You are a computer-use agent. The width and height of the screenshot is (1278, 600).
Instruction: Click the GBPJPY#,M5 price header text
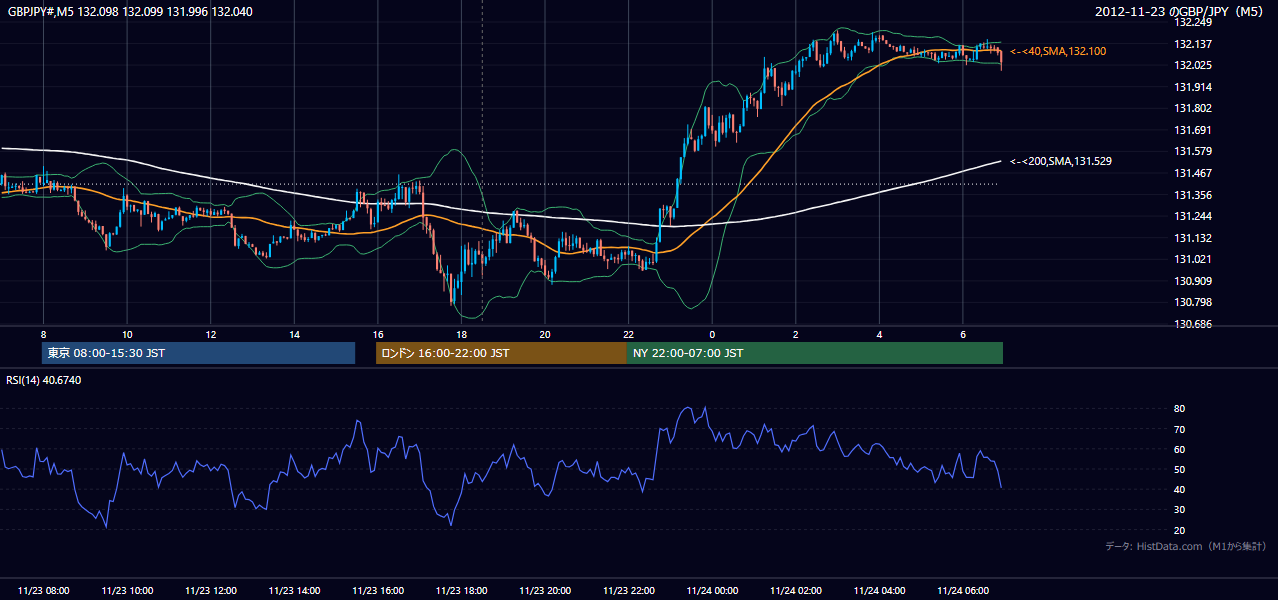(130, 12)
